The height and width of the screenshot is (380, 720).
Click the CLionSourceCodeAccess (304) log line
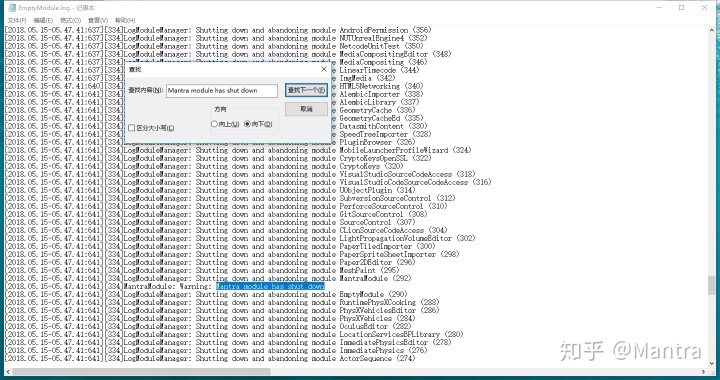click(226, 230)
